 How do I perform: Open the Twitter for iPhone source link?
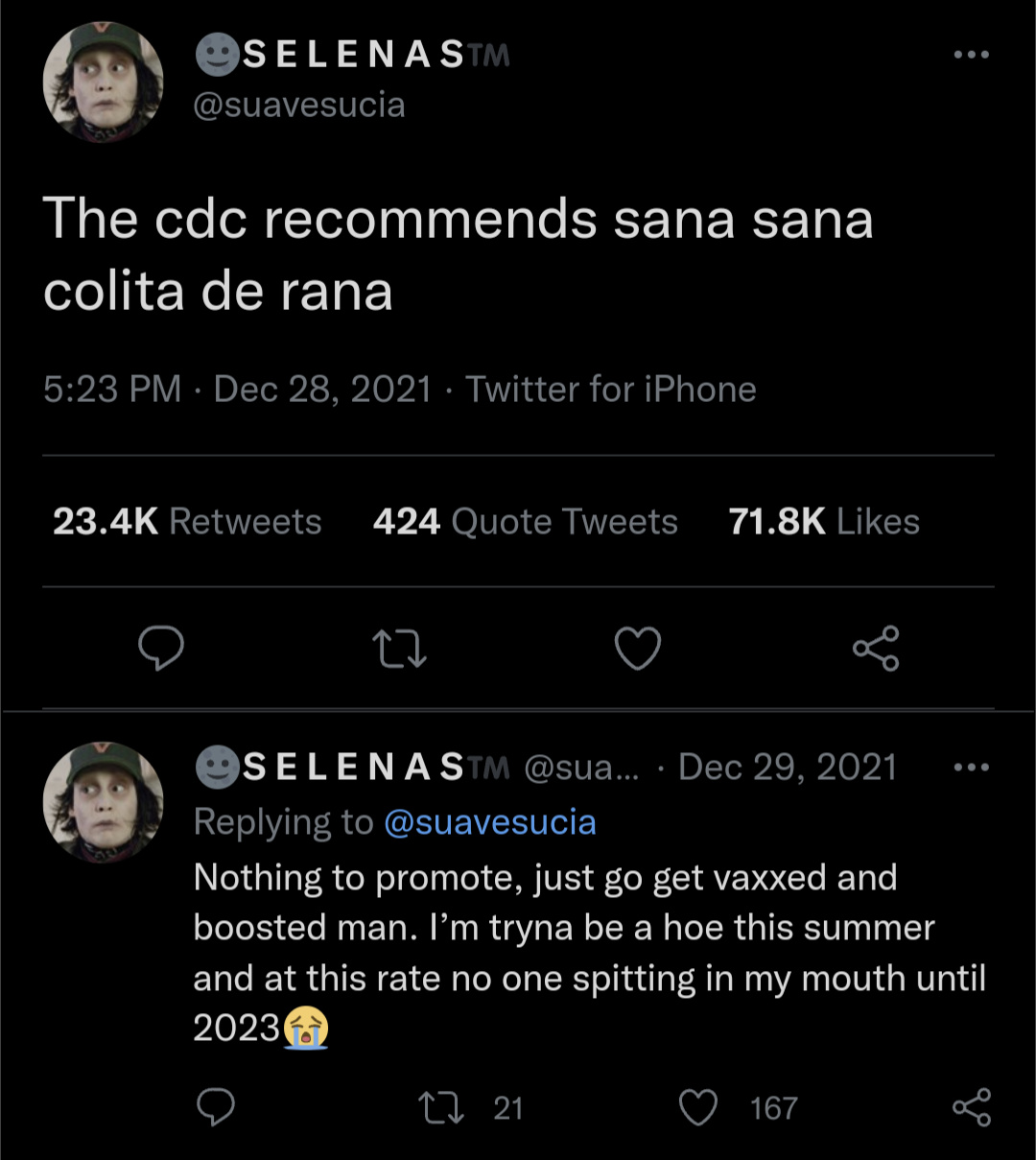pyautogui.click(x=611, y=390)
